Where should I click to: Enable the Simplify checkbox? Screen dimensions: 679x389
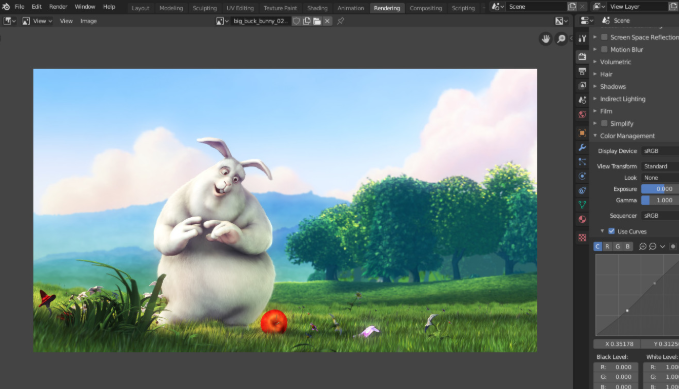click(x=604, y=123)
